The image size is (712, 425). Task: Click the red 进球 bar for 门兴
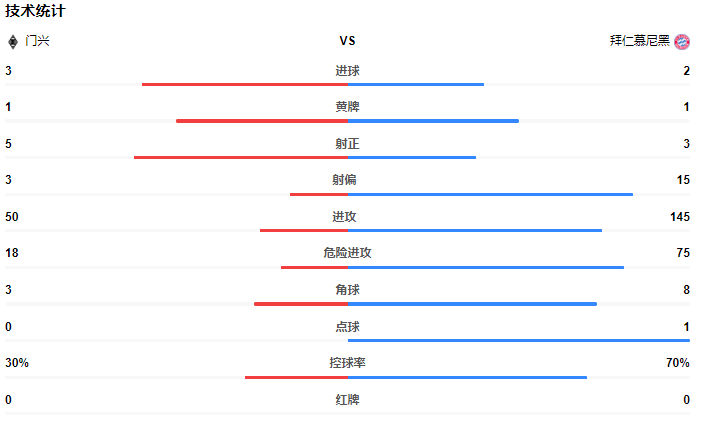[x=245, y=84]
